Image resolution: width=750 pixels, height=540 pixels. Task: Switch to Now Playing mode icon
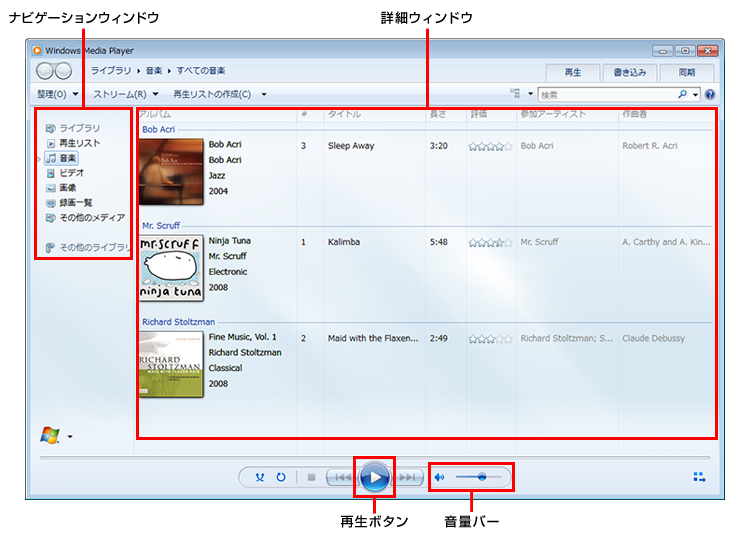[x=699, y=477]
